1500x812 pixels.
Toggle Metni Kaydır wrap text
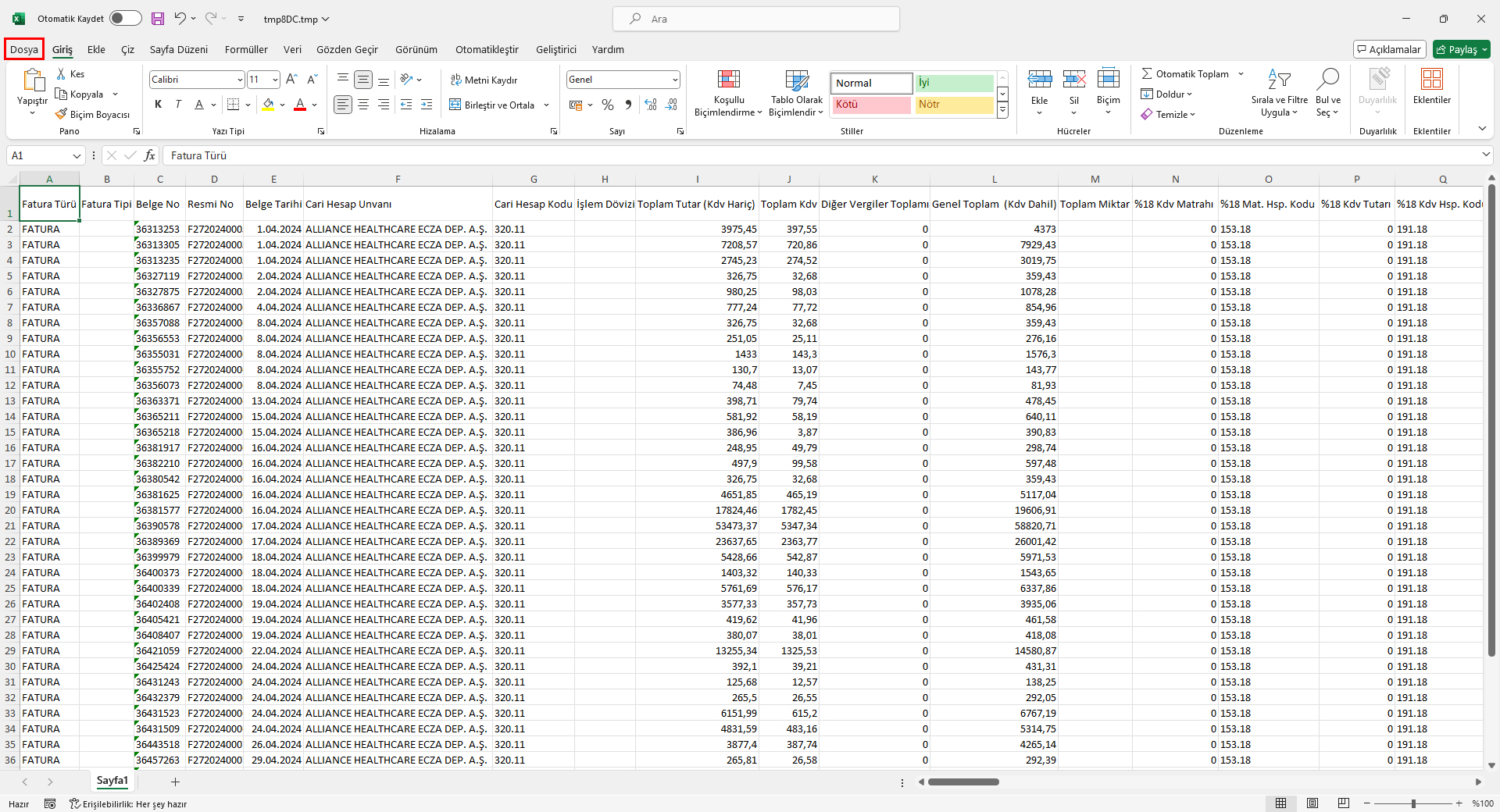484,80
